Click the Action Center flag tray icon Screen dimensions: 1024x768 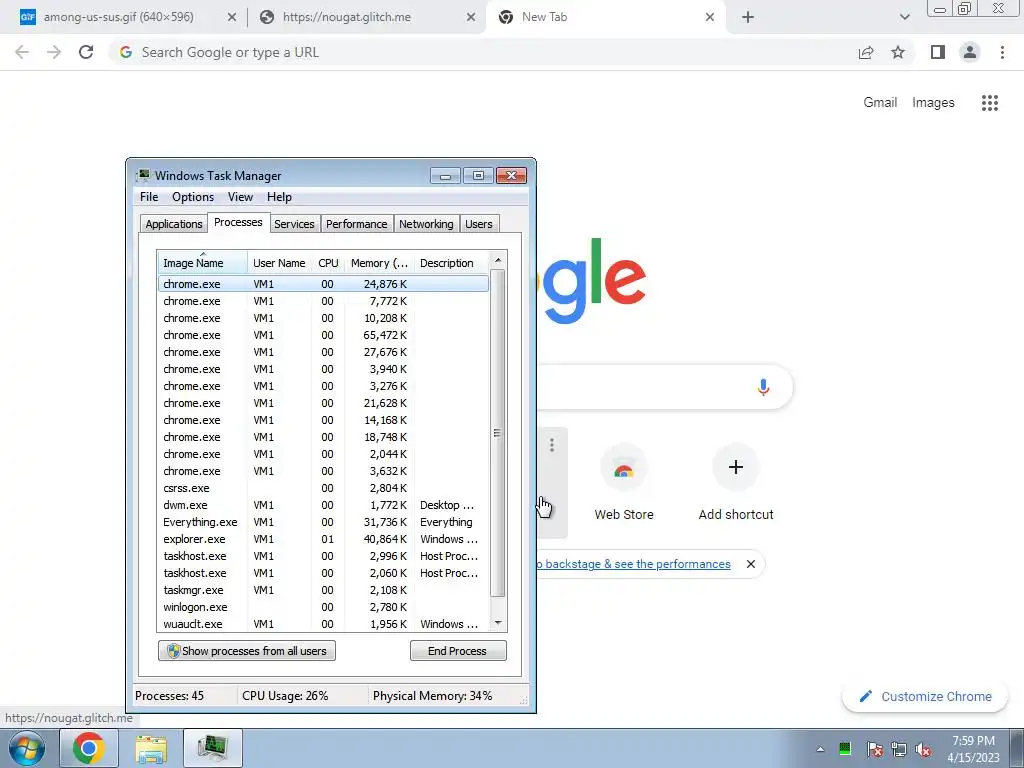click(874, 749)
